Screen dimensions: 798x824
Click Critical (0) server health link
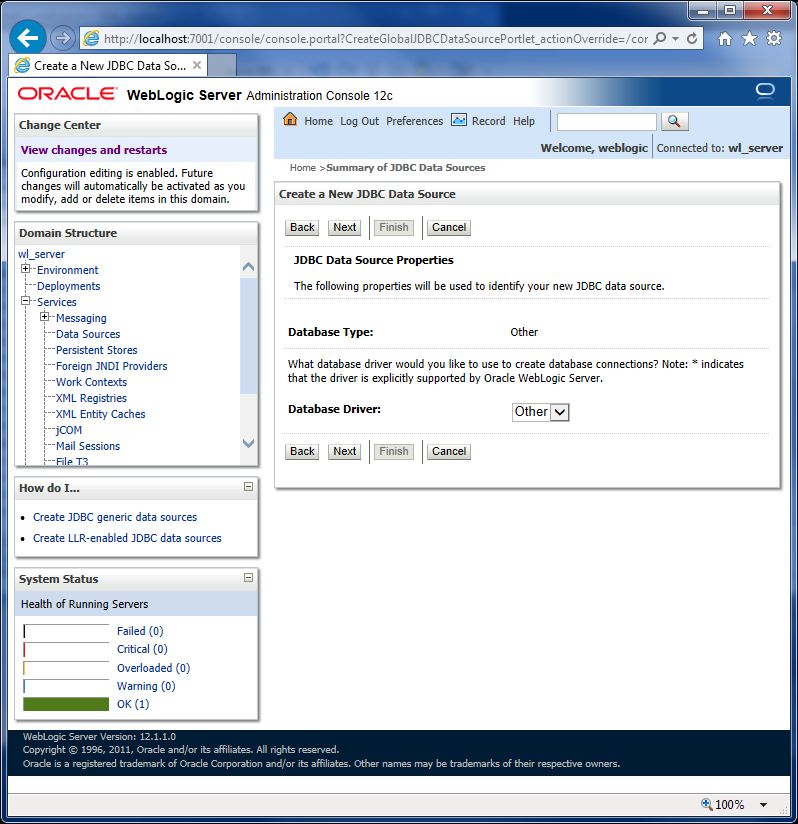(x=142, y=649)
